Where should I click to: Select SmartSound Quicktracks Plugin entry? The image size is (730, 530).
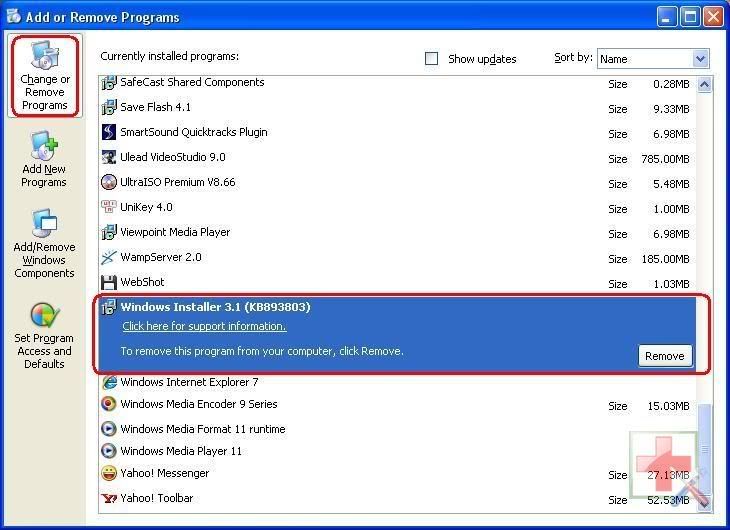click(x=398, y=133)
